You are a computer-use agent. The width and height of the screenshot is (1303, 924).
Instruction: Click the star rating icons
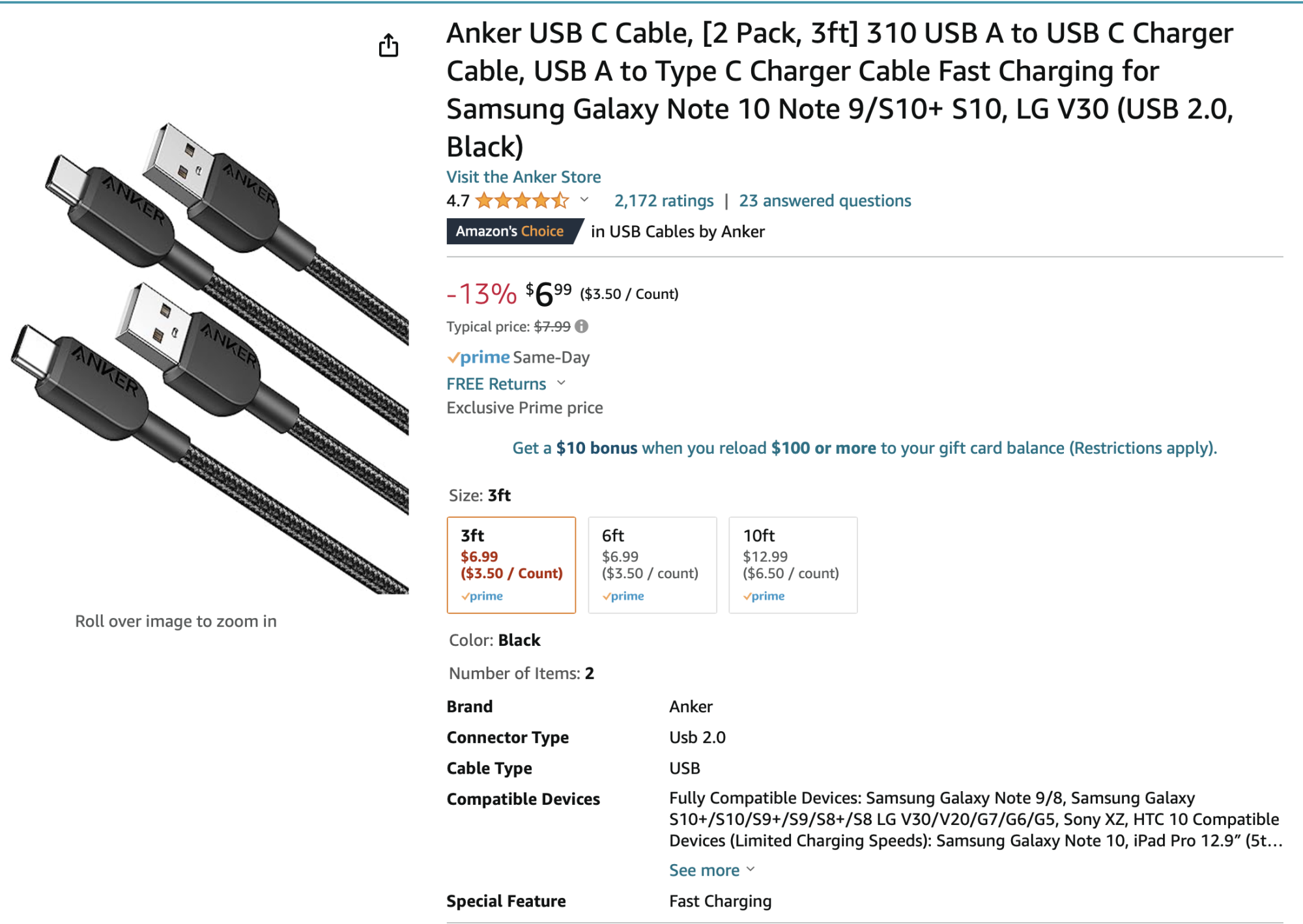pyautogui.click(x=522, y=201)
